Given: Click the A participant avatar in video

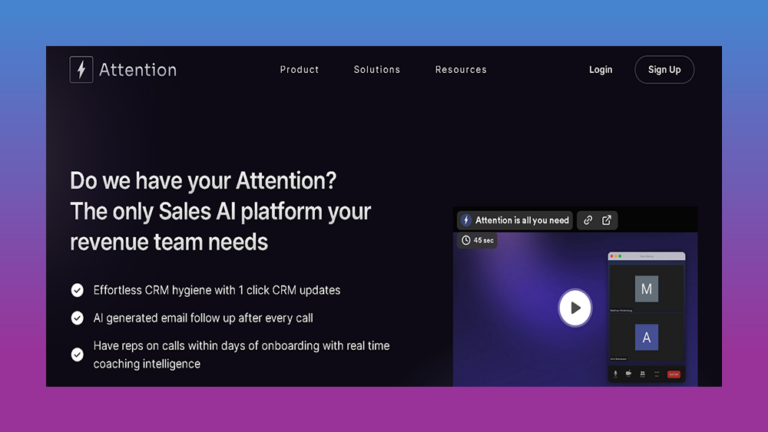Looking at the screenshot, I should (x=647, y=337).
